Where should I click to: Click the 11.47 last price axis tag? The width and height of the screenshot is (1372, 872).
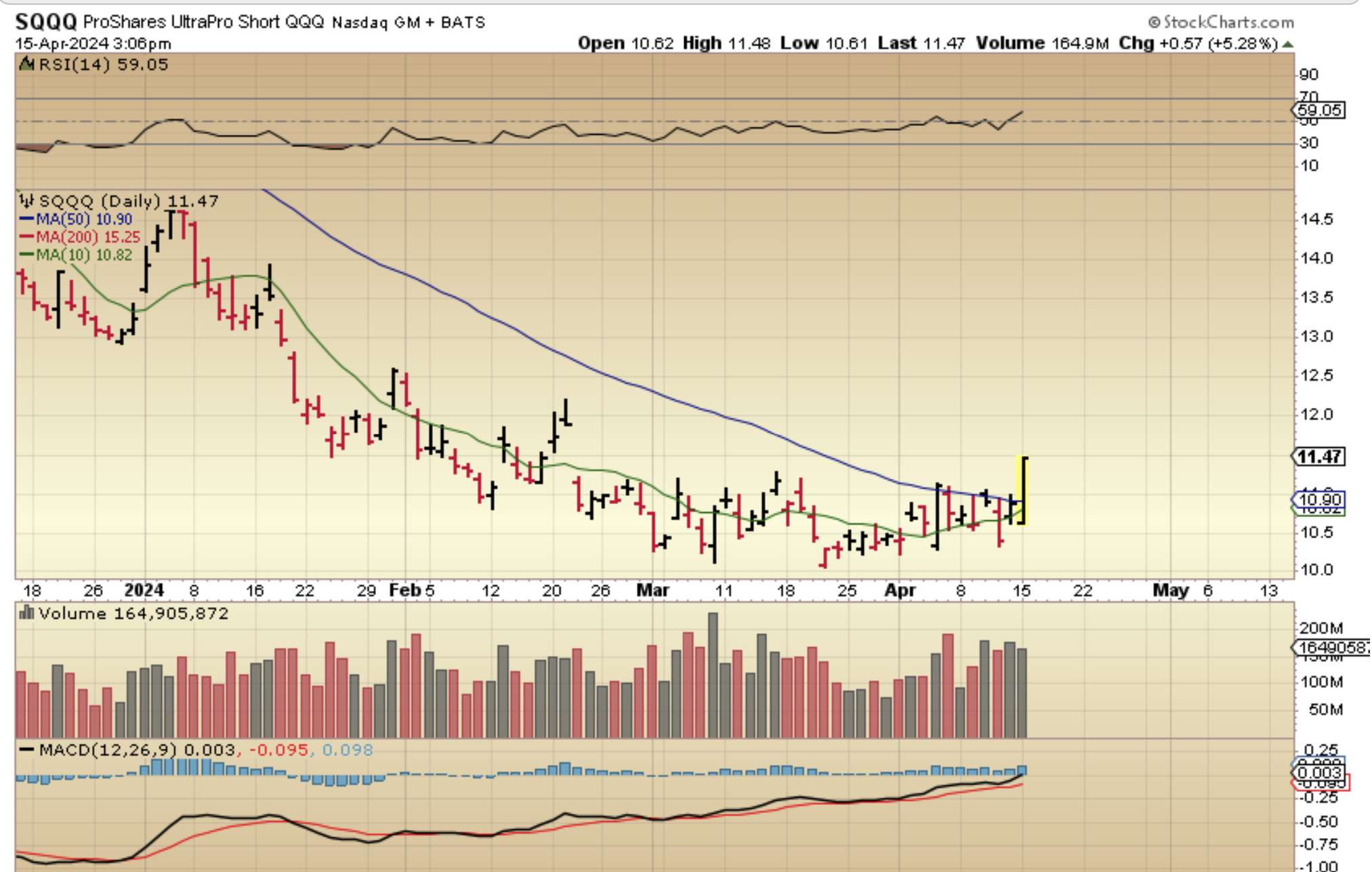click(x=1319, y=457)
